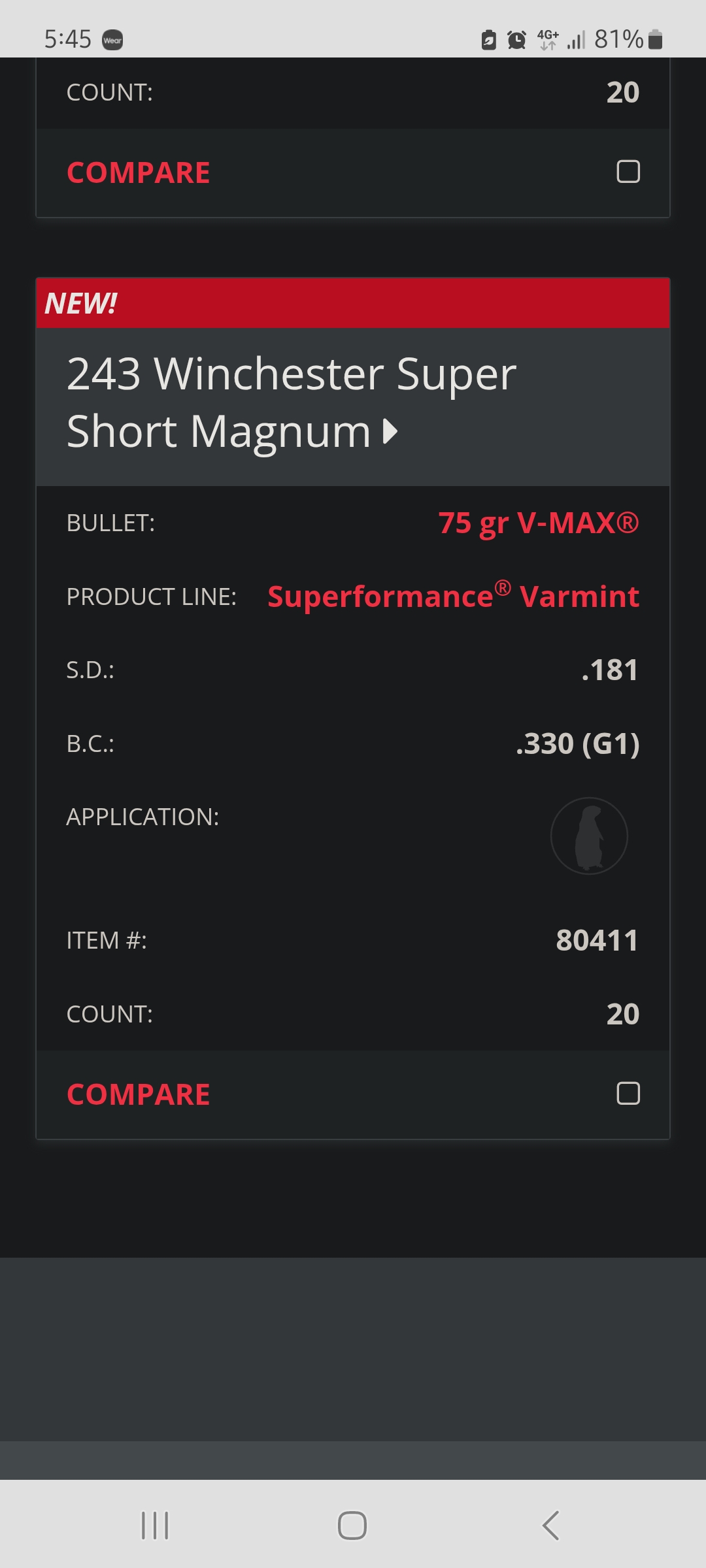Tap the red NEW! banner

[353, 303]
